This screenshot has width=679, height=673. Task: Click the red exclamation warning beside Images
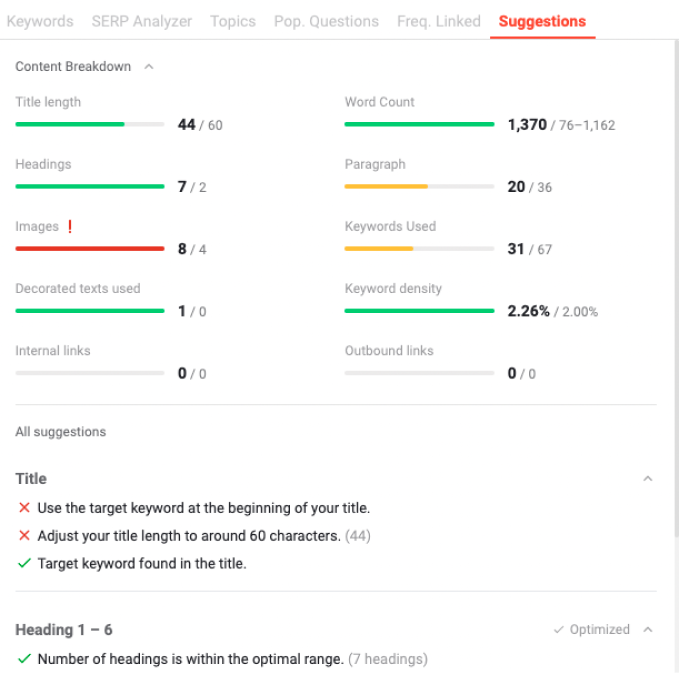point(70,226)
